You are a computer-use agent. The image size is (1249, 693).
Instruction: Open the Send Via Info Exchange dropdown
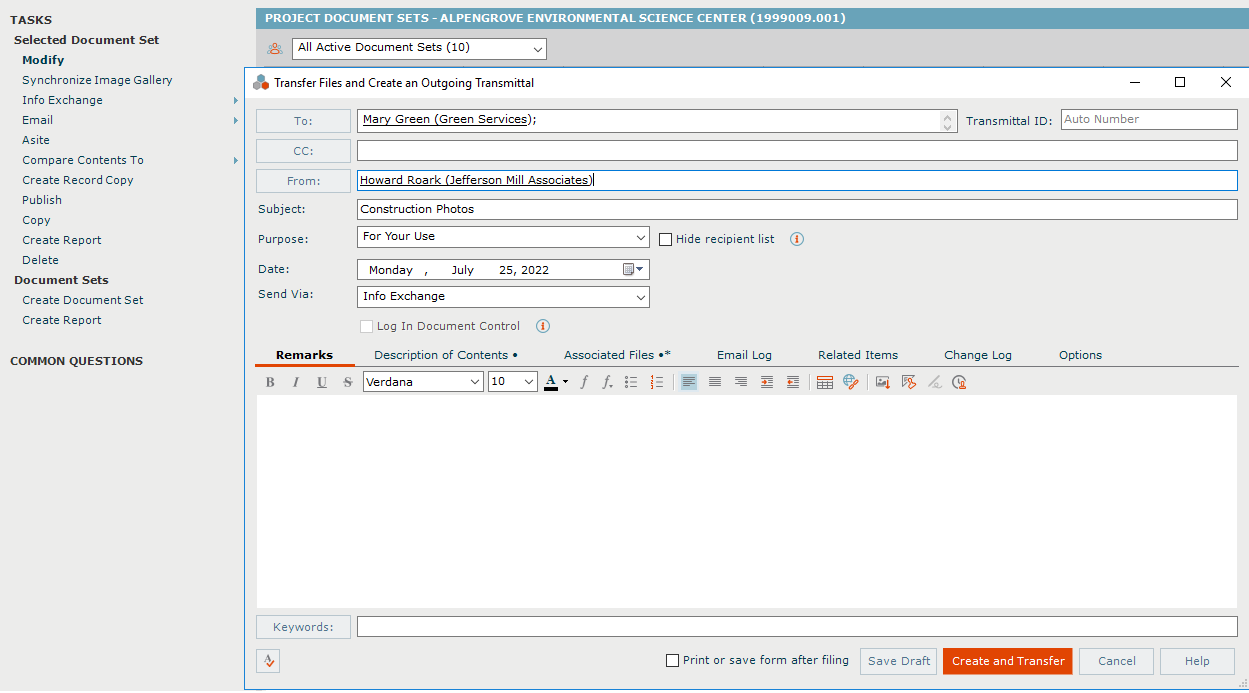(503, 297)
